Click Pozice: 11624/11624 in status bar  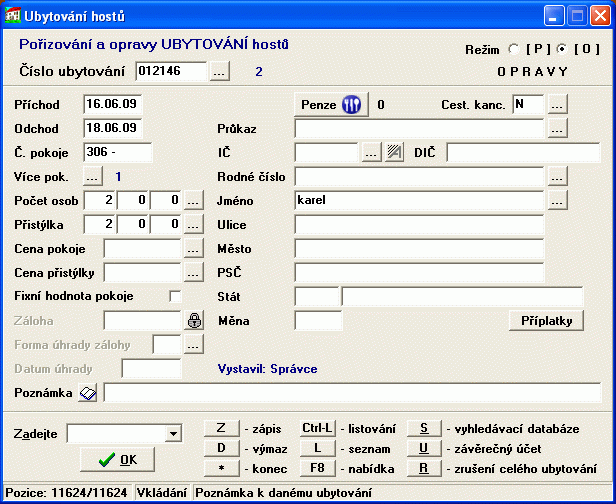(x=66, y=493)
